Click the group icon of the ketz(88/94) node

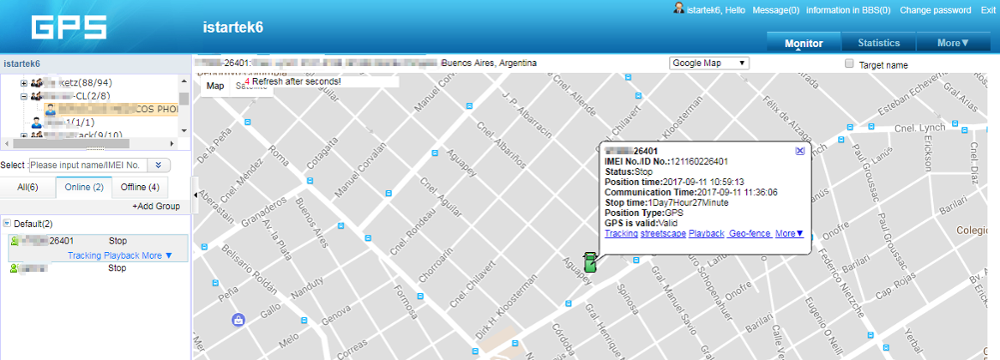36,84
